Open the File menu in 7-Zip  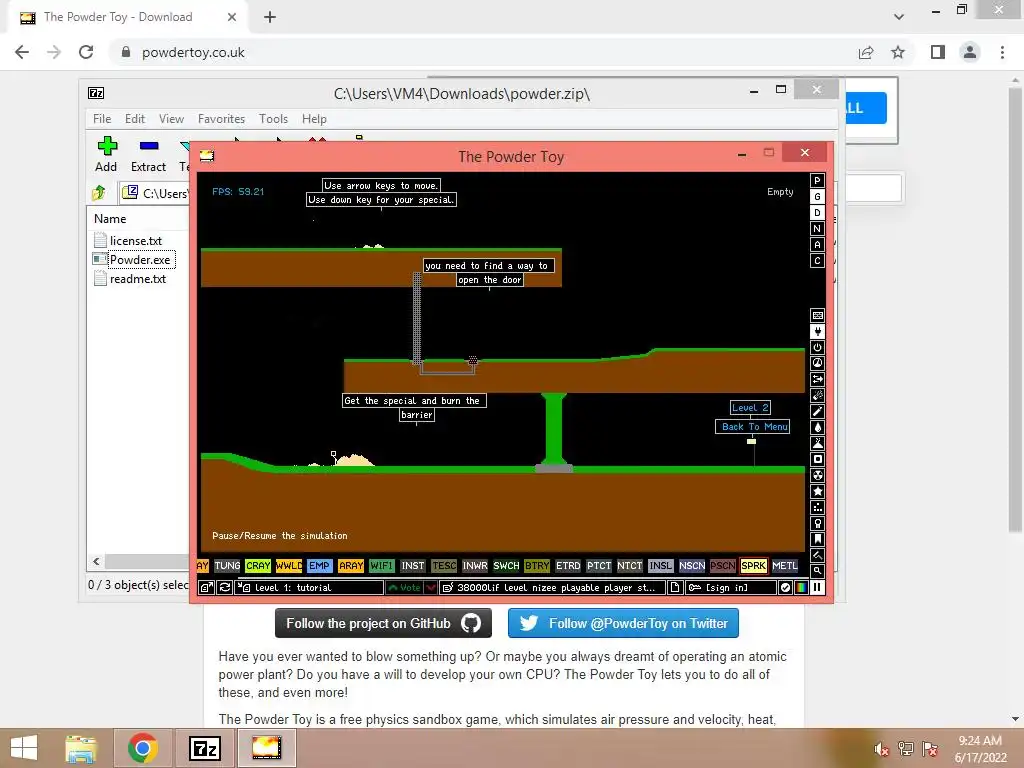(102, 119)
